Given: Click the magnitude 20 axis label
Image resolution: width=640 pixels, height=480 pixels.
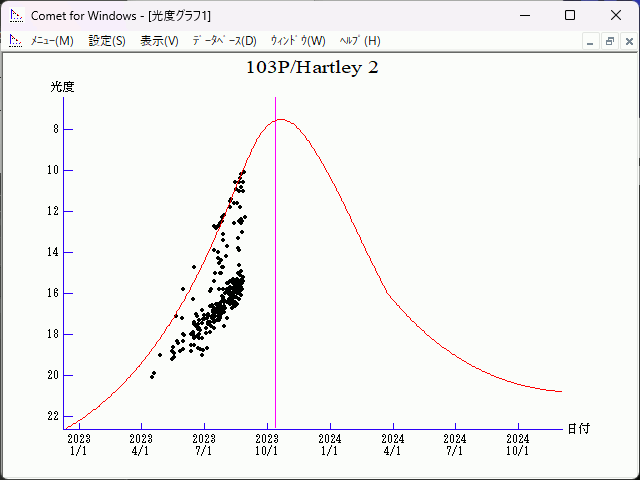Looking at the screenshot, I should click(x=53, y=375).
